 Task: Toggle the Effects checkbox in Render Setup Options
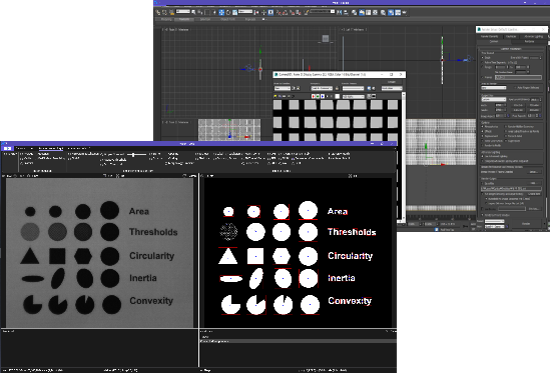tap(482, 131)
